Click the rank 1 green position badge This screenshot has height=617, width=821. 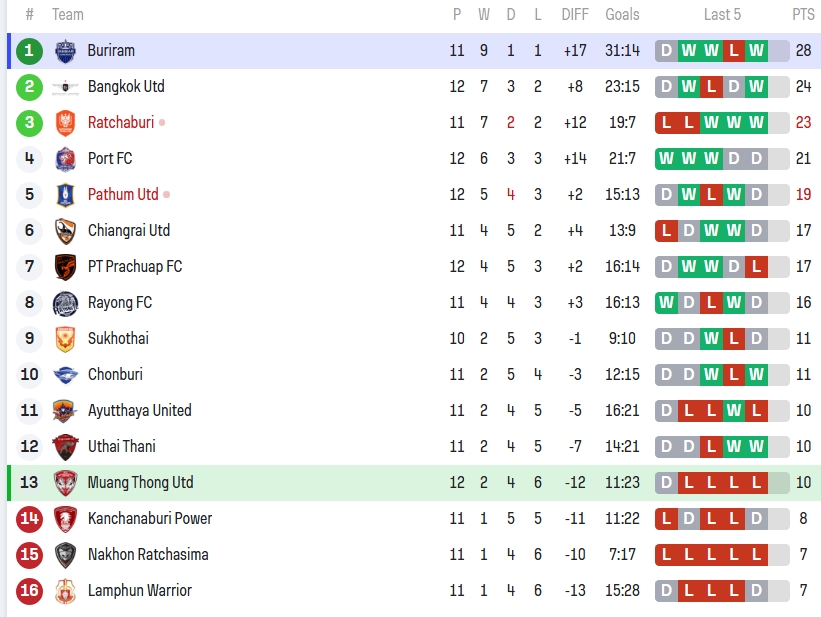click(x=30, y=51)
